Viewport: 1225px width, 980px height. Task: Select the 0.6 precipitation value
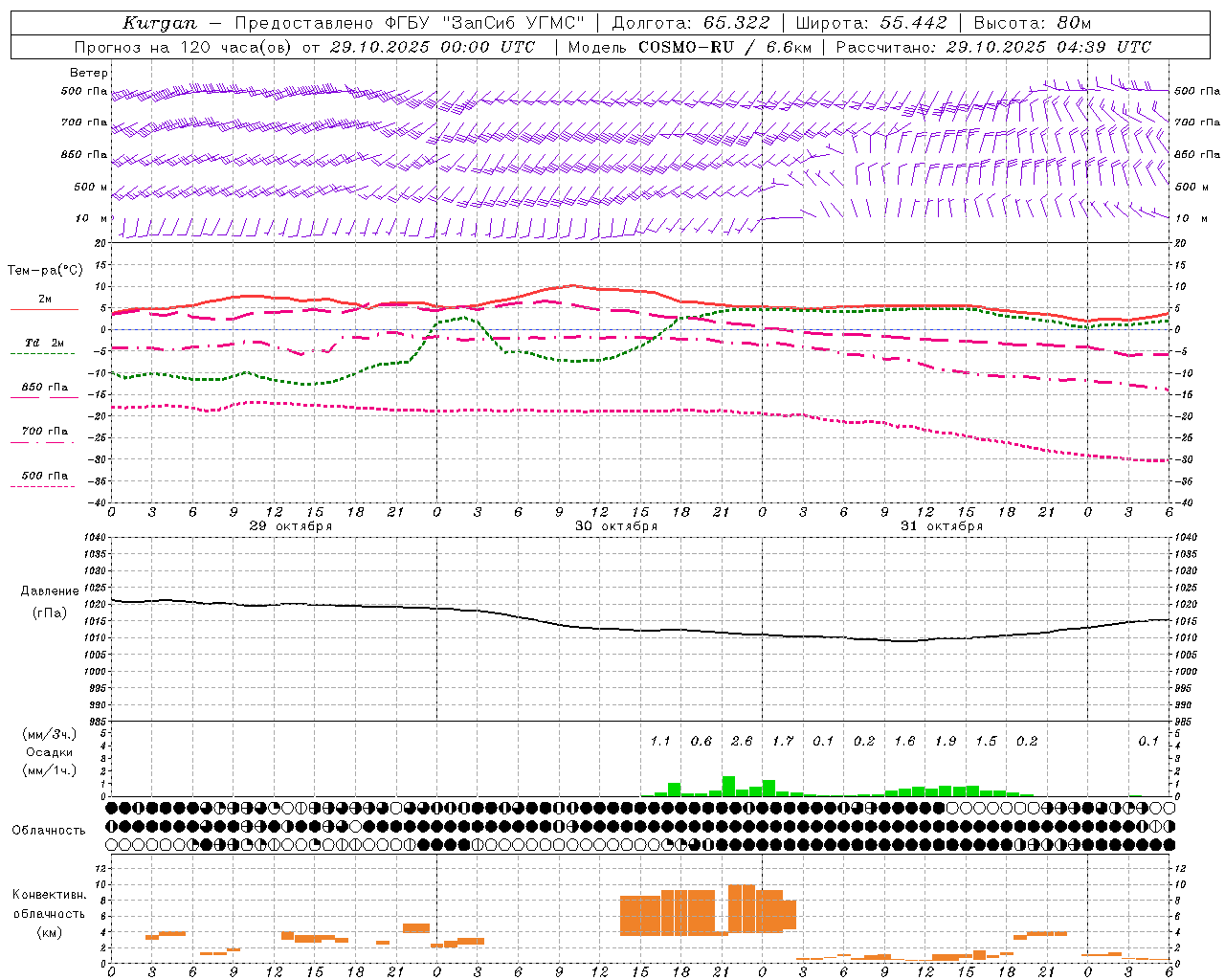pyautogui.click(x=702, y=741)
